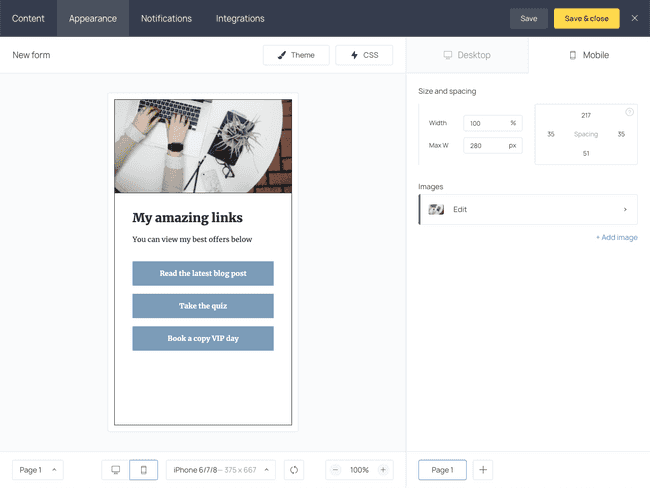650x488 pixels.
Task: Select the 'My amazing links' heading
Action: click(x=187, y=217)
